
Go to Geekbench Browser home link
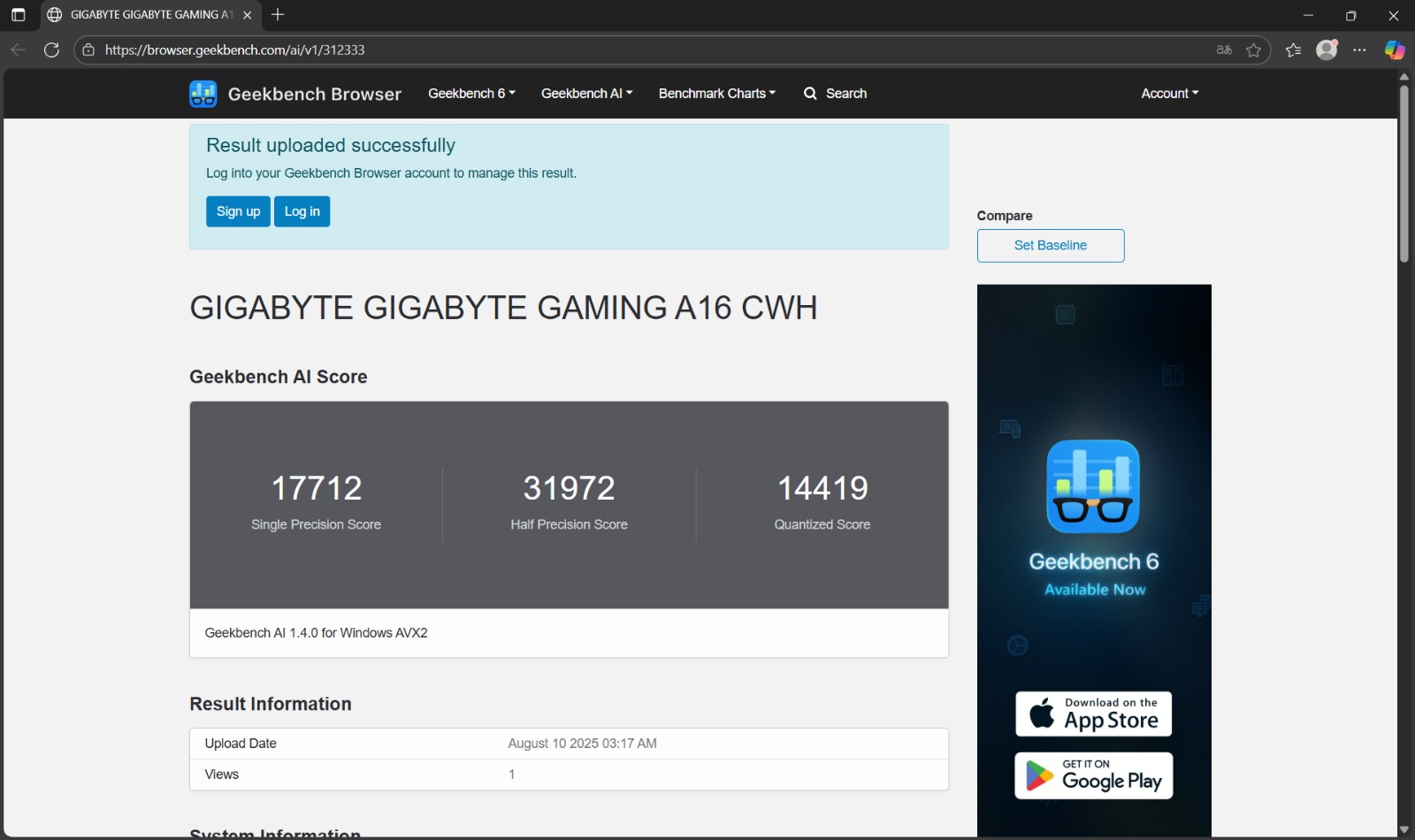(x=314, y=94)
